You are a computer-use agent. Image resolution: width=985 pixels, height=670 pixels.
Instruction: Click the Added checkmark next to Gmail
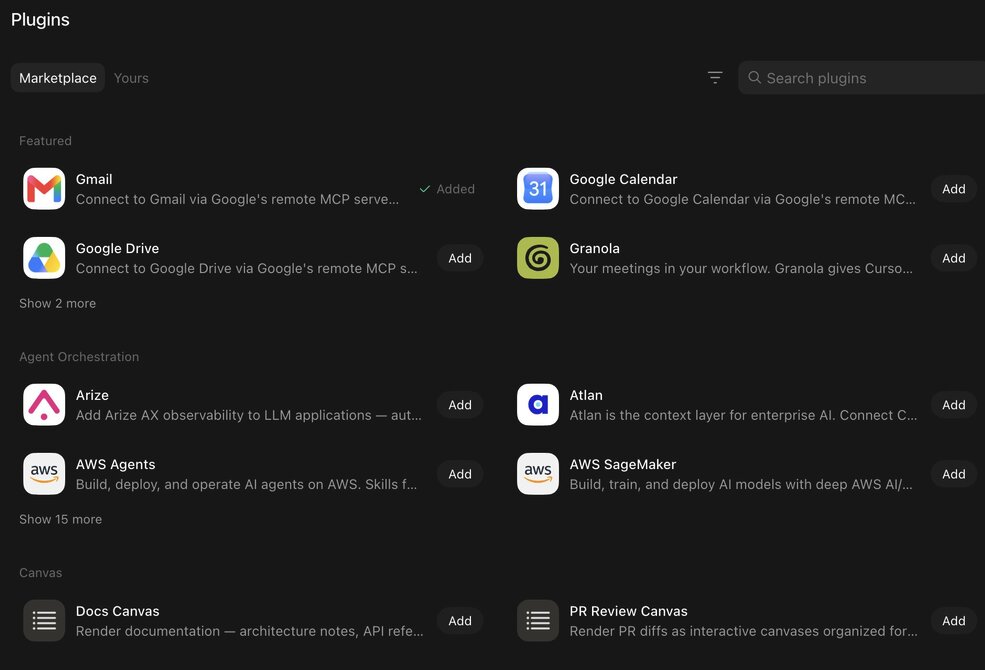(425, 188)
